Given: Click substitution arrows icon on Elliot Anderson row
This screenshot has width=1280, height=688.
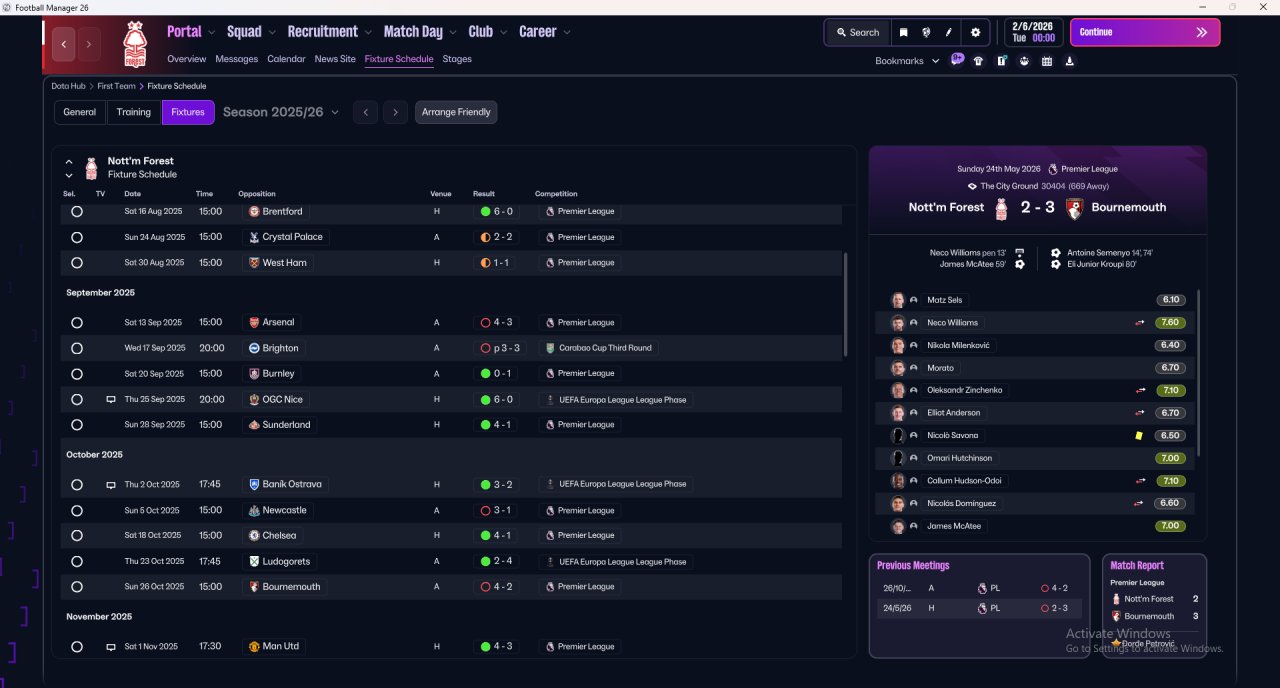Looking at the screenshot, I should pyautogui.click(x=1139, y=413).
